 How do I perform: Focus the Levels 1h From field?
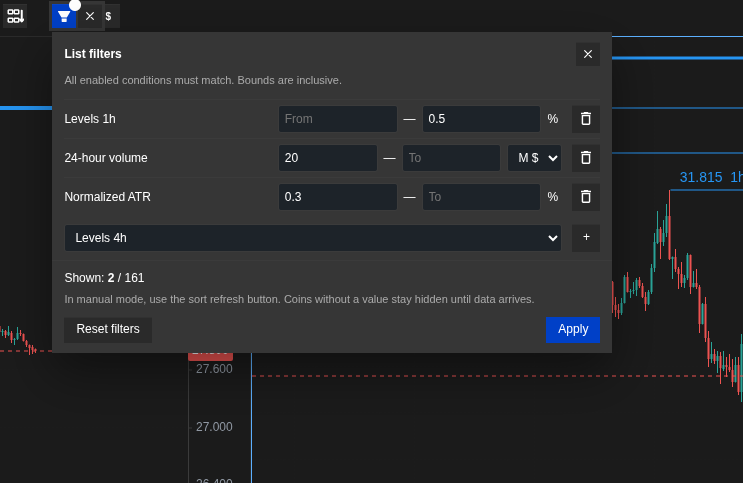(338, 119)
